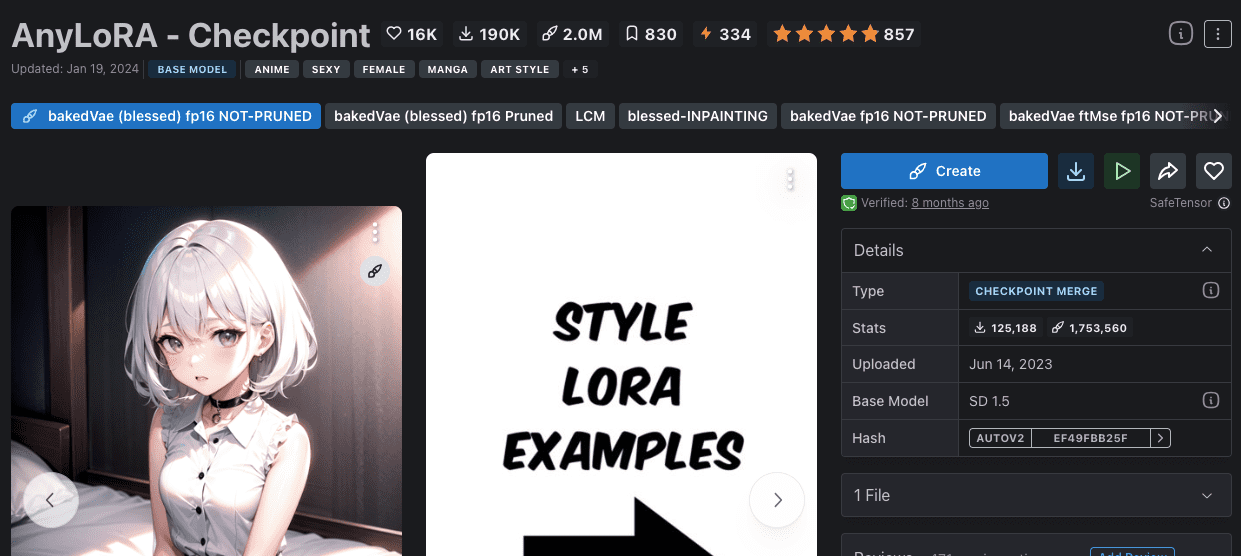The width and height of the screenshot is (1241, 556).
Task: Favorite the model with the heart icon button
Action: [1214, 171]
